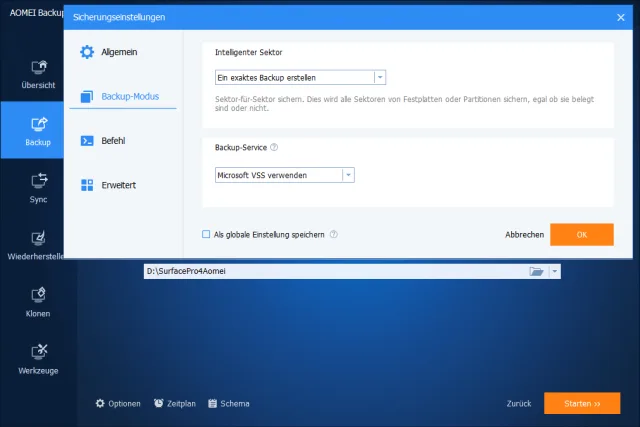Click help icon beside global setting checkbox
This screenshot has width=640, height=427.
point(334,235)
